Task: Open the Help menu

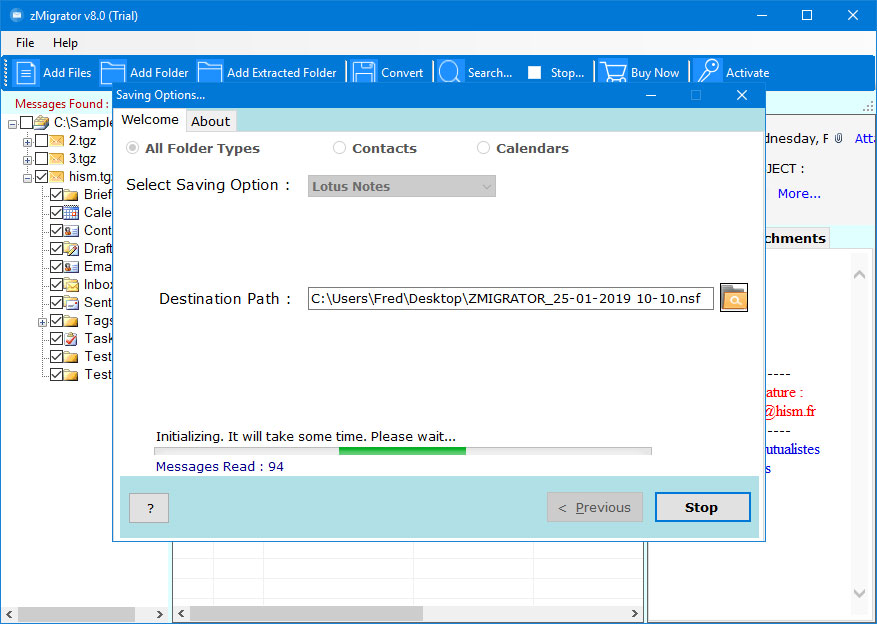Action: (x=65, y=43)
